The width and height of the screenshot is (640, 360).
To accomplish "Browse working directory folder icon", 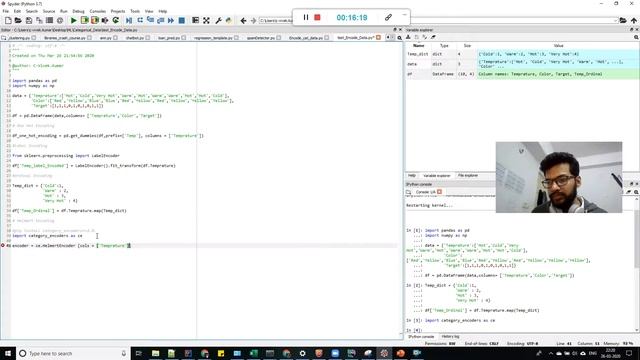I will [x=623, y=20].
